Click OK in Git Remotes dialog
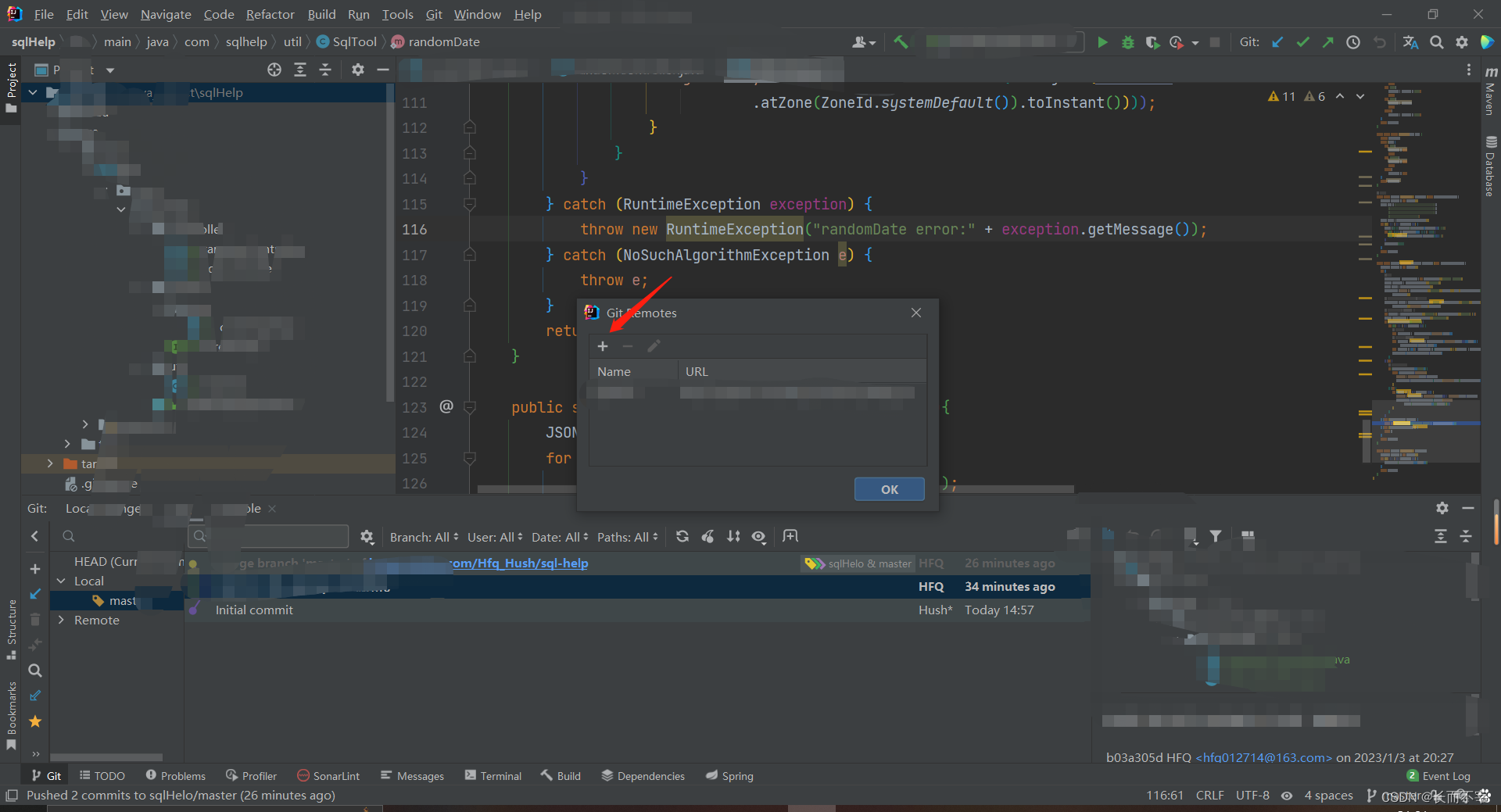This screenshot has height=812, width=1501. pyautogui.click(x=889, y=489)
